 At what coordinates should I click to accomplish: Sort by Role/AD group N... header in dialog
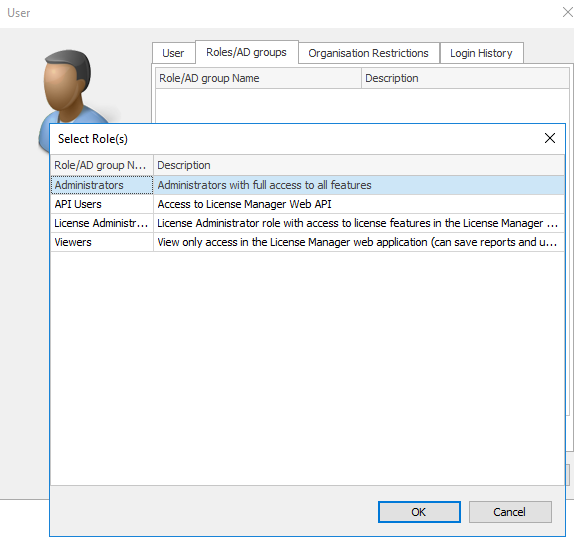[102, 165]
